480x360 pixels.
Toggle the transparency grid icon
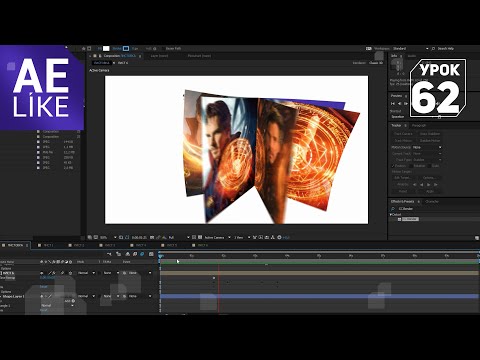coord(200,237)
